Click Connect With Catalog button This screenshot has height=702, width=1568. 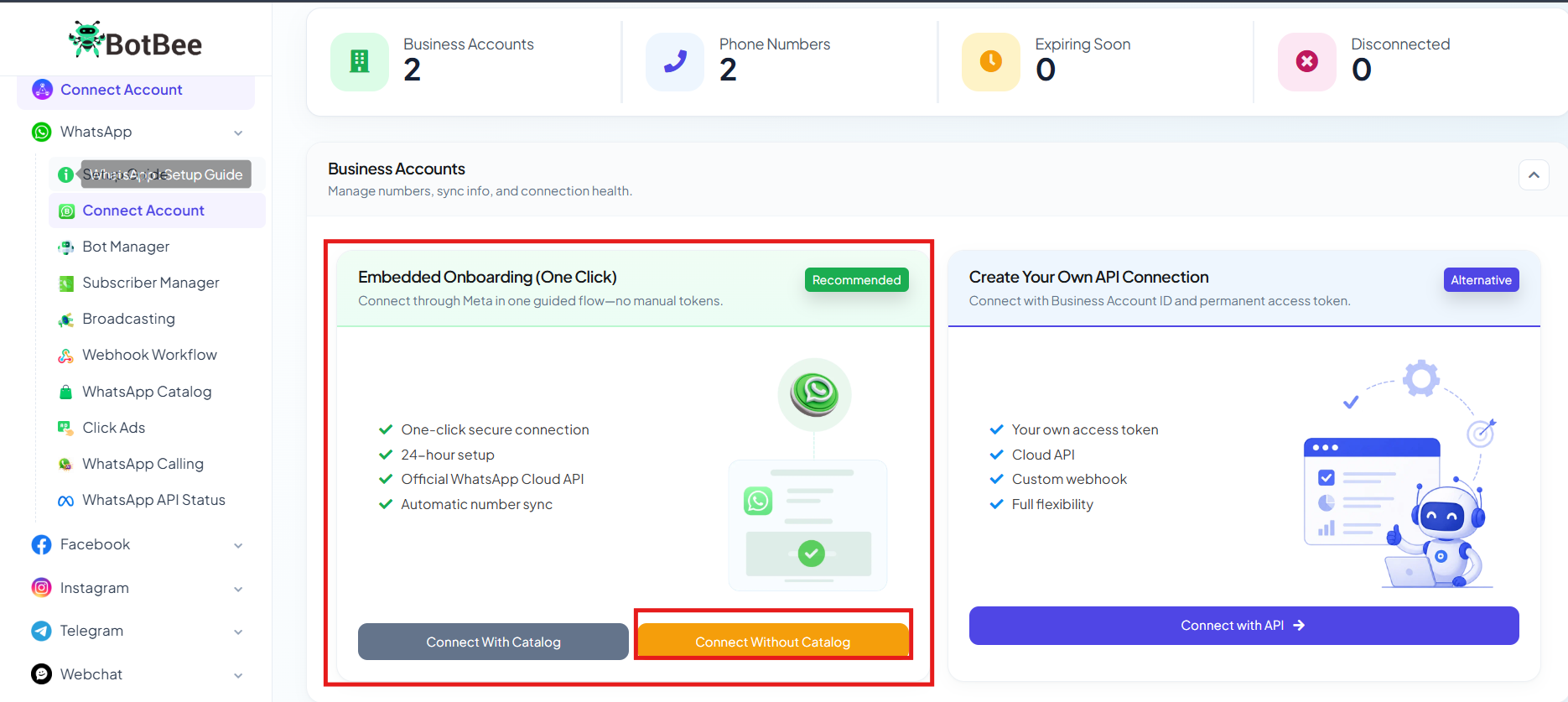coord(493,642)
